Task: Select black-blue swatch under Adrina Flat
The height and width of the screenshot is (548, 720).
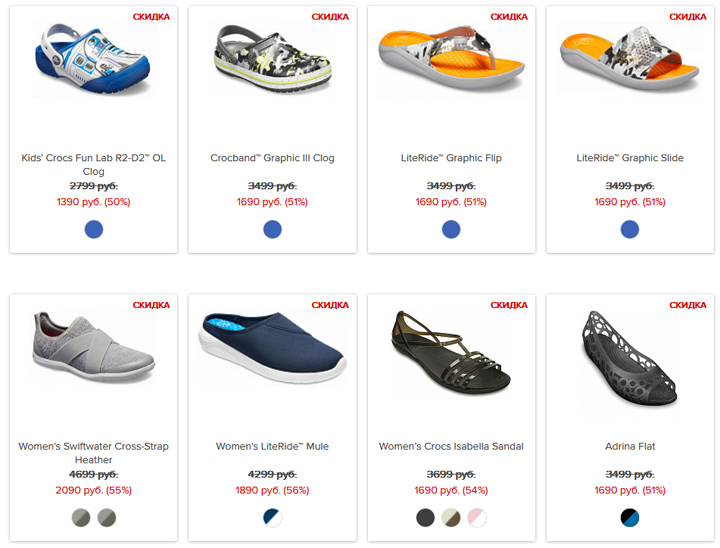Action: [x=630, y=518]
